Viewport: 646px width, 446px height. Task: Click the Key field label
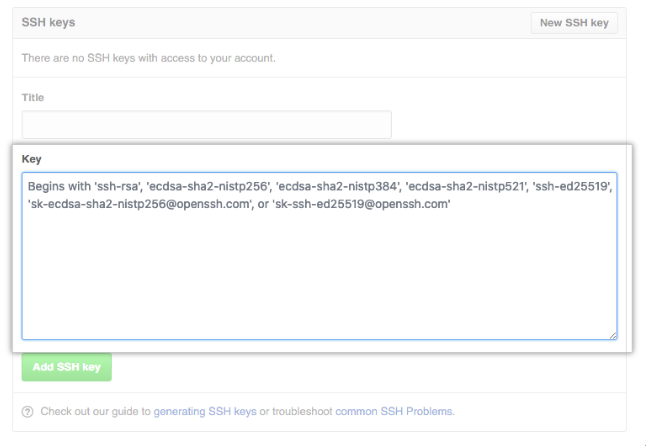[32, 159]
